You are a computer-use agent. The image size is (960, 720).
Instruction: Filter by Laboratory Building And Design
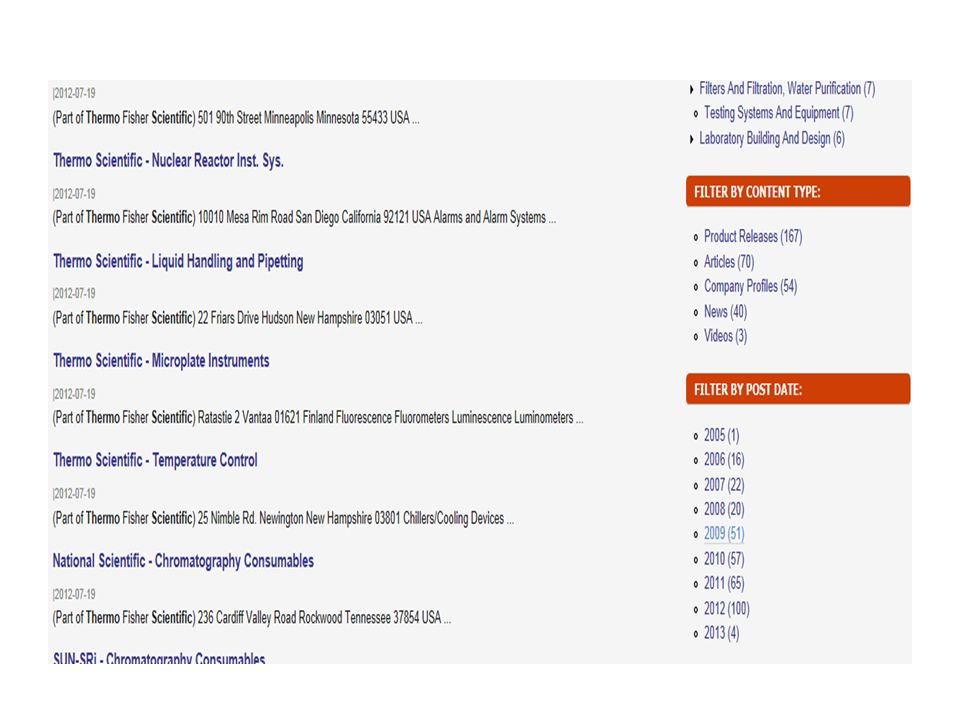pyautogui.click(x=771, y=138)
